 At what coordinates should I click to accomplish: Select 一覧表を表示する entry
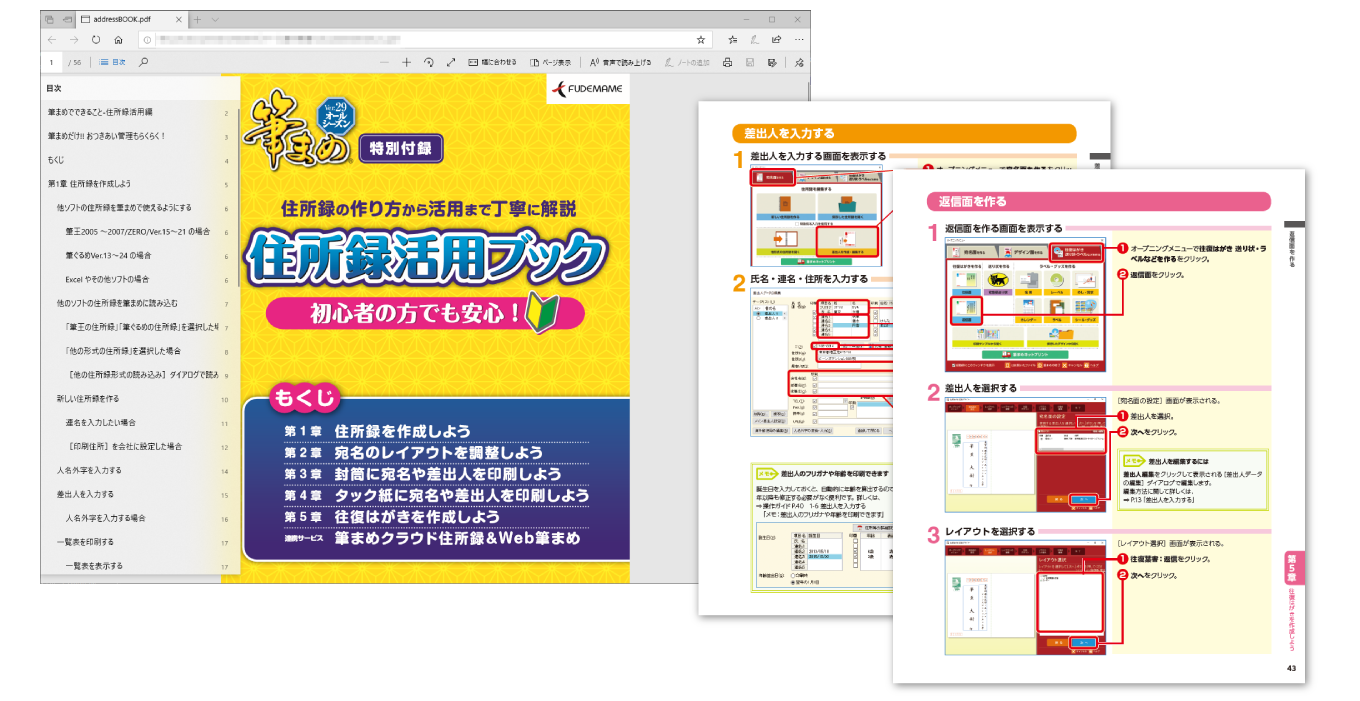(x=94, y=566)
